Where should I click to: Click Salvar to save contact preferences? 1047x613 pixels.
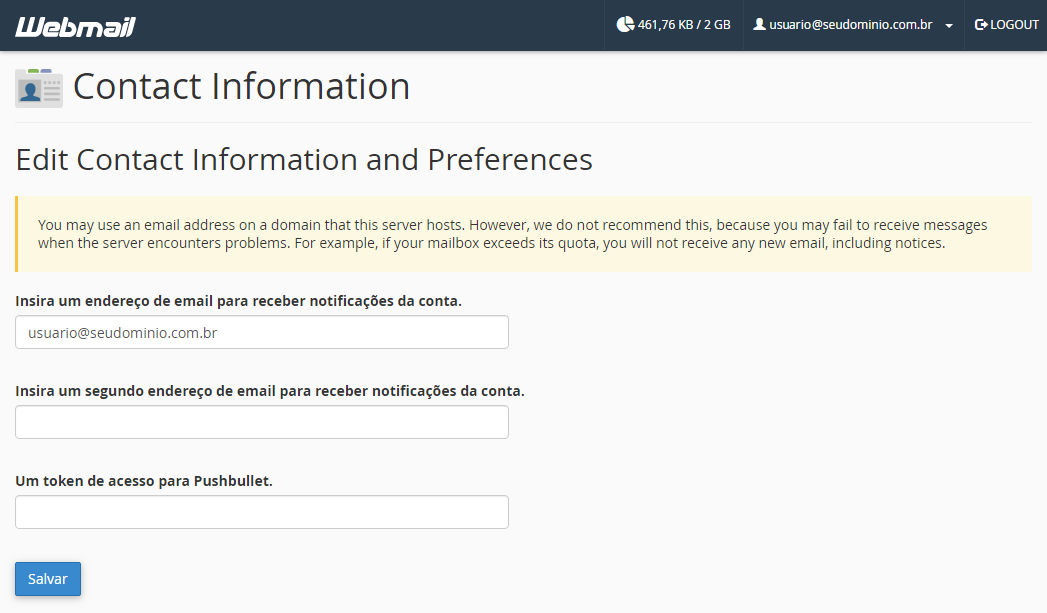48,579
